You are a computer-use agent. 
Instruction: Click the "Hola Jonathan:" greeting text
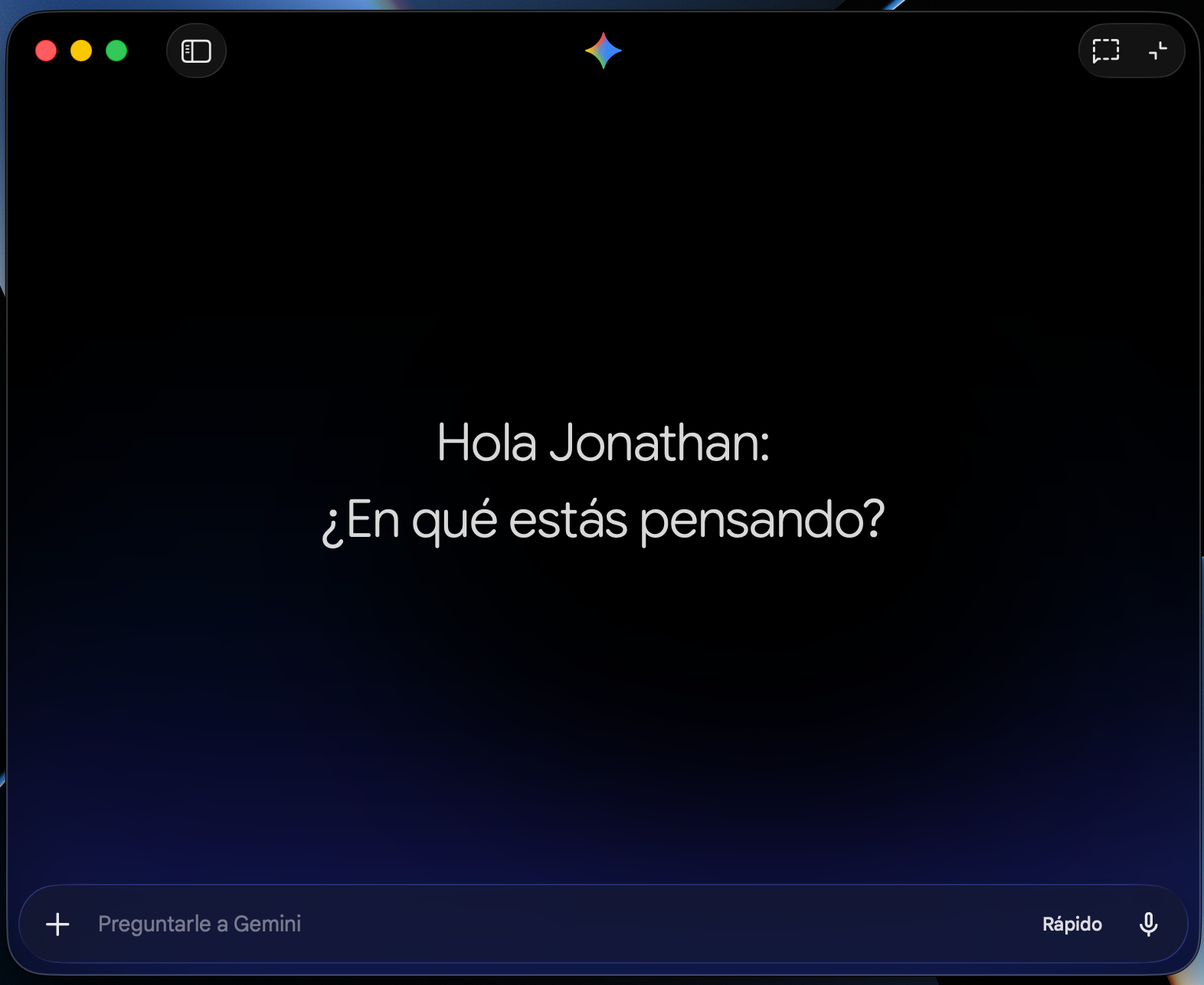point(603,443)
